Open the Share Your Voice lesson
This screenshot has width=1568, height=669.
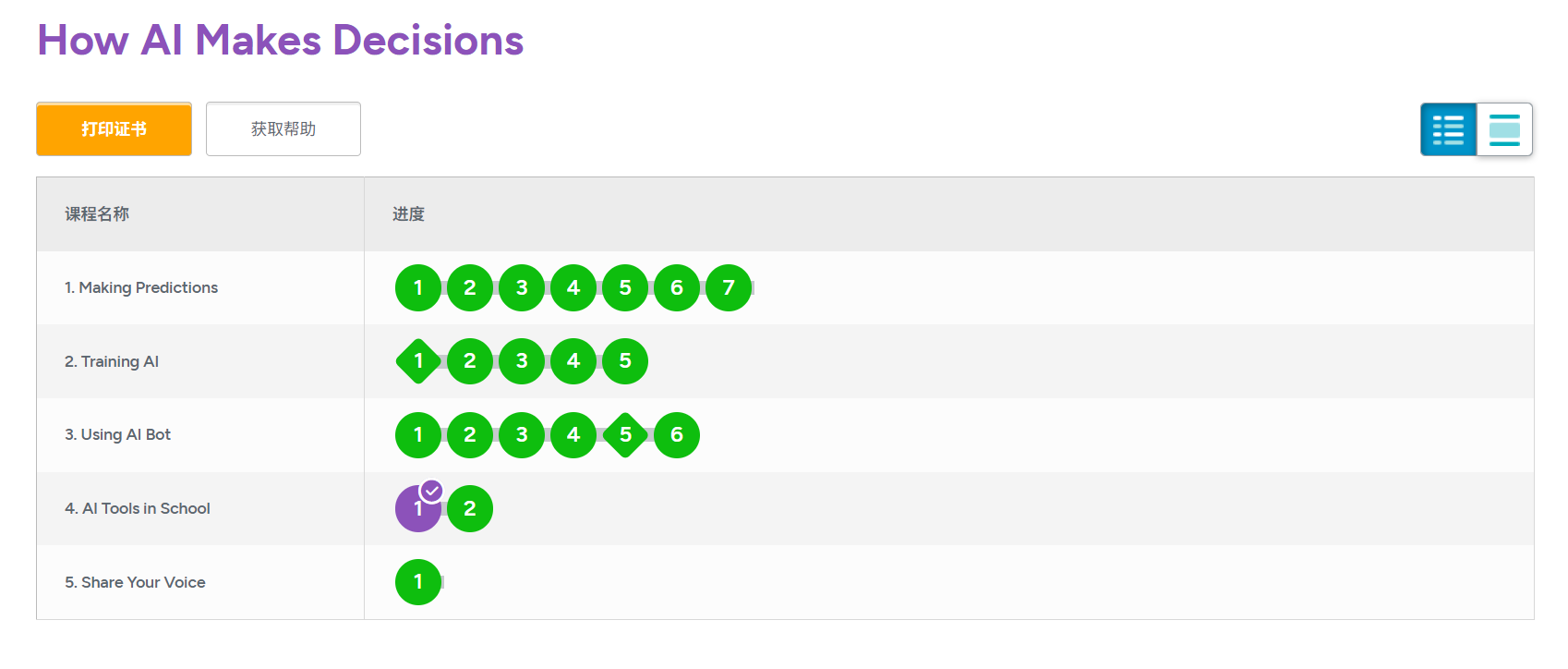coord(135,582)
